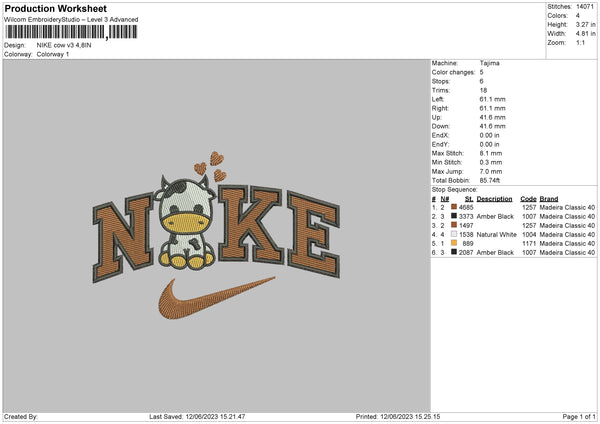600x424 pixels.
Task: Select the 'Code' column header
Action: coord(528,199)
